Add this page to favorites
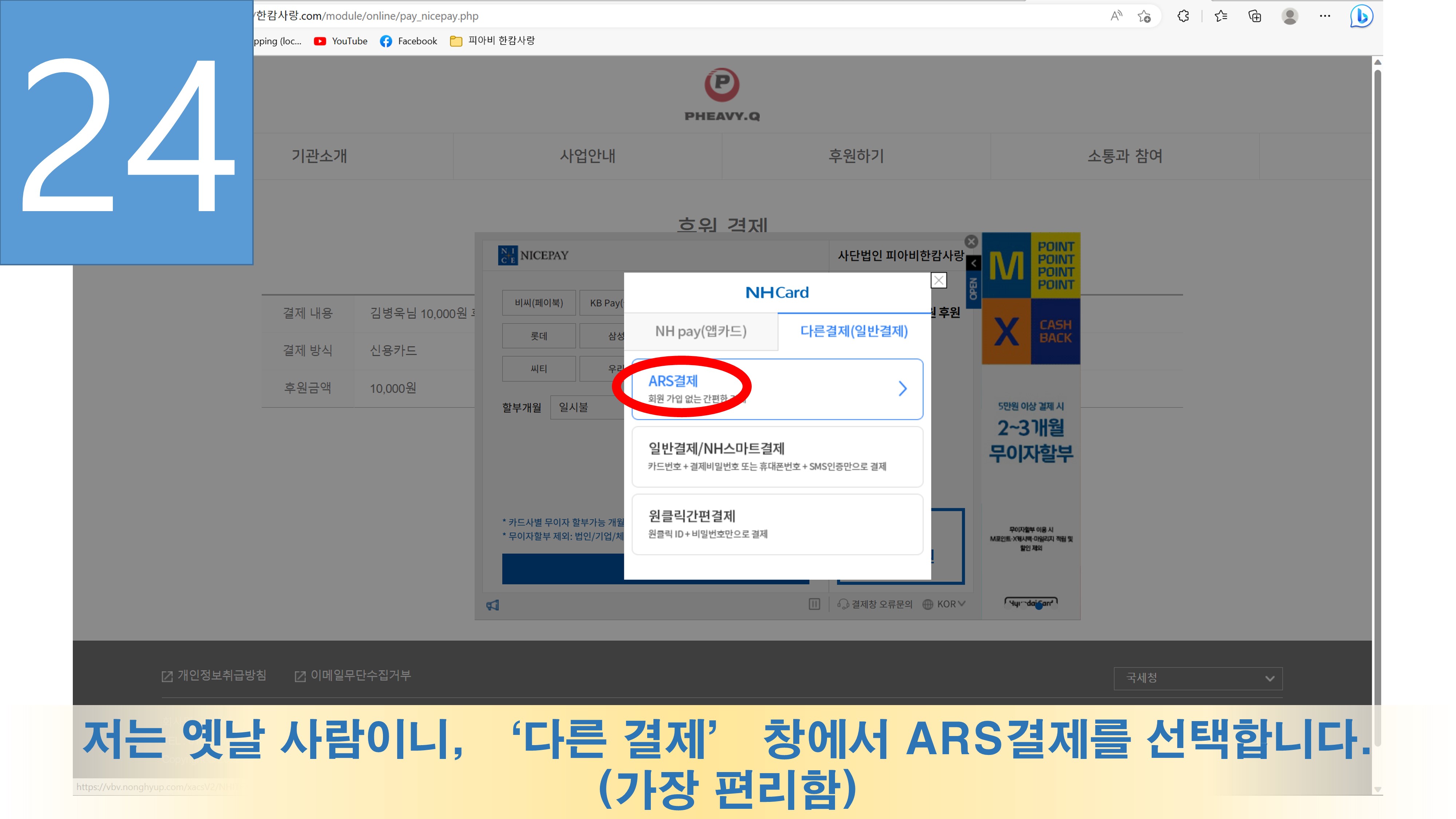 [1144, 16]
